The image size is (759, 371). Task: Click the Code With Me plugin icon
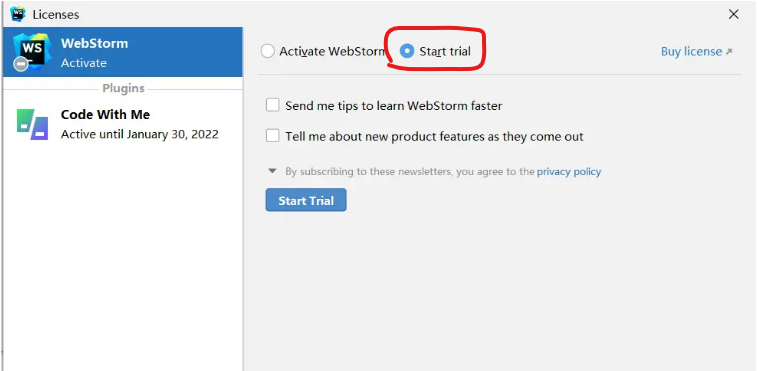click(32, 124)
